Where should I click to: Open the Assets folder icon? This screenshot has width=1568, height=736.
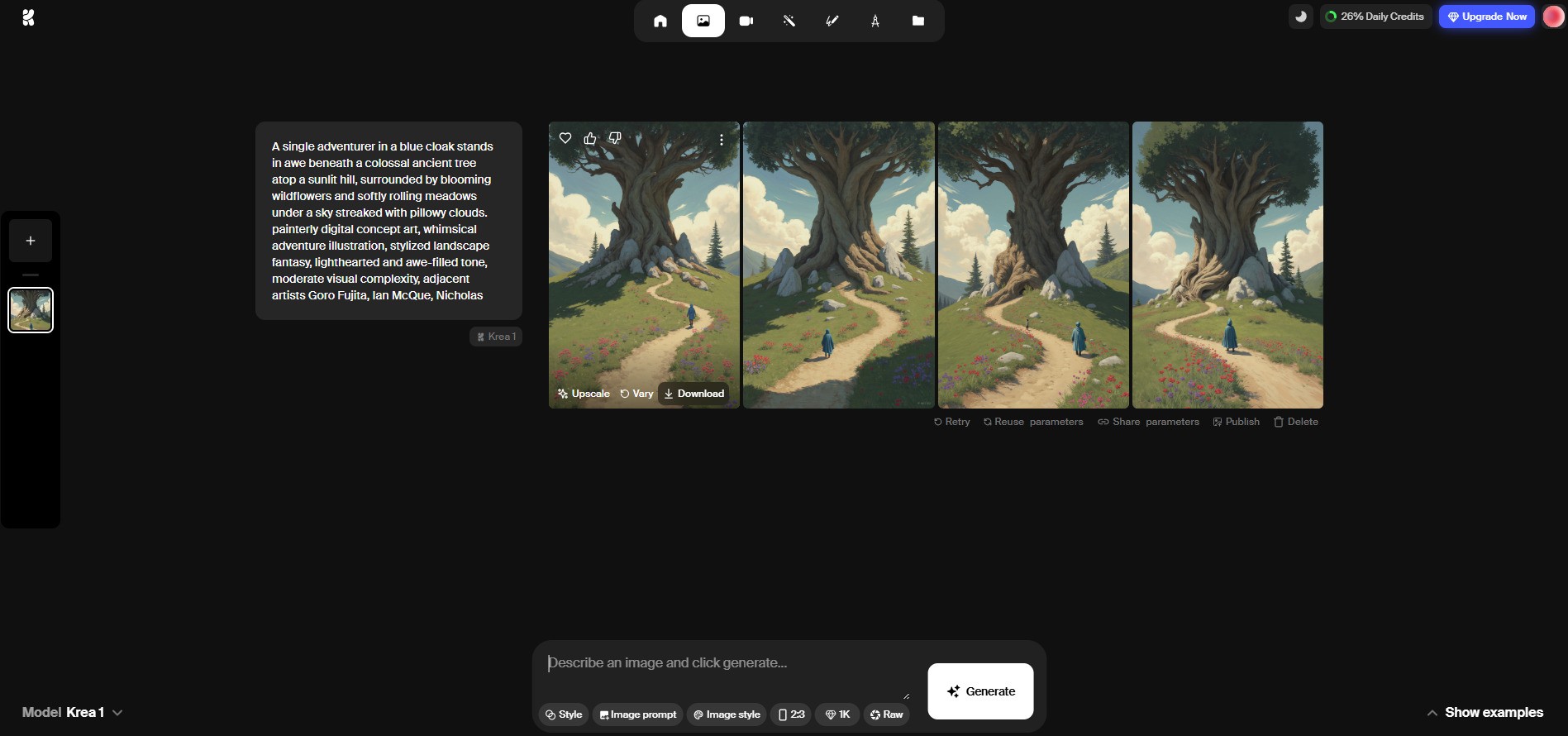point(917,21)
